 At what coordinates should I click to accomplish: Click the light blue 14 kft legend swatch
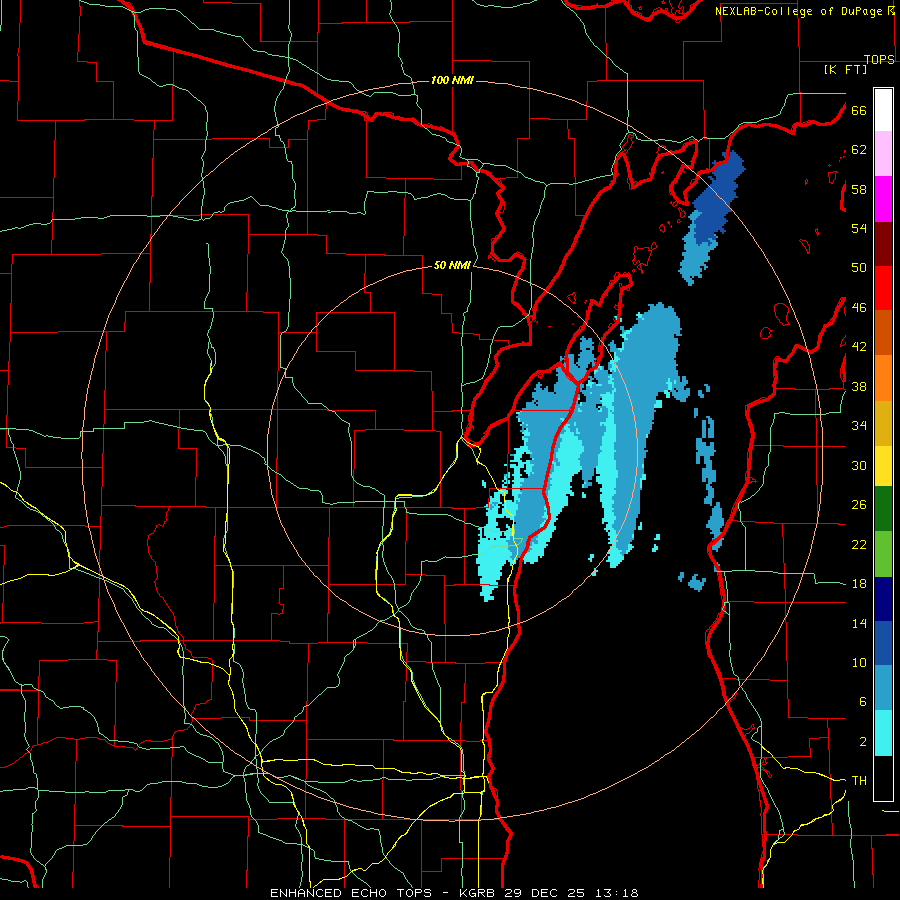tap(883, 688)
